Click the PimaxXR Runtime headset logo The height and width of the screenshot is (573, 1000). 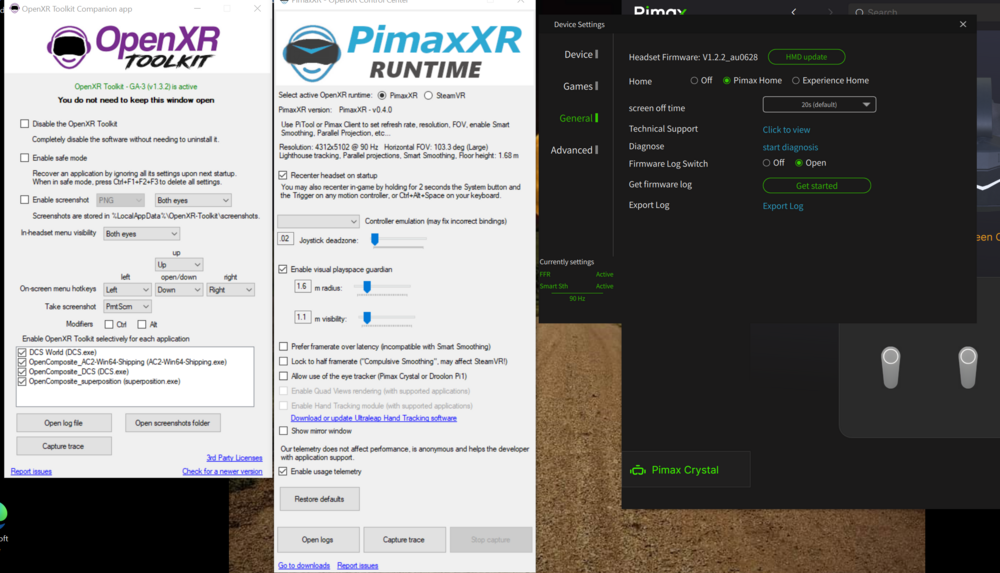coord(312,54)
